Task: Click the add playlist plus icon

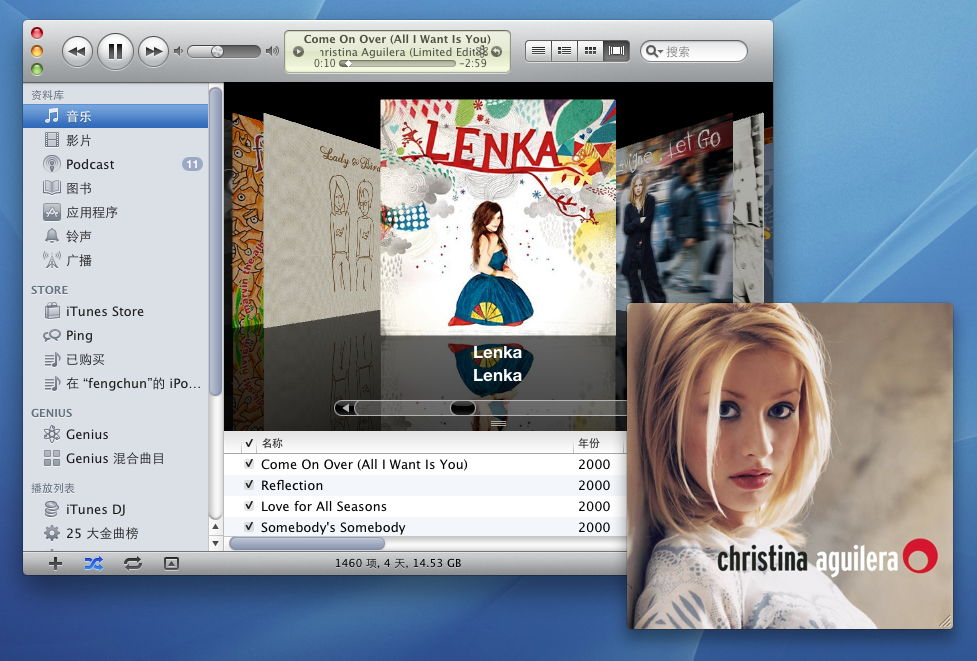Action: pos(55,563)
